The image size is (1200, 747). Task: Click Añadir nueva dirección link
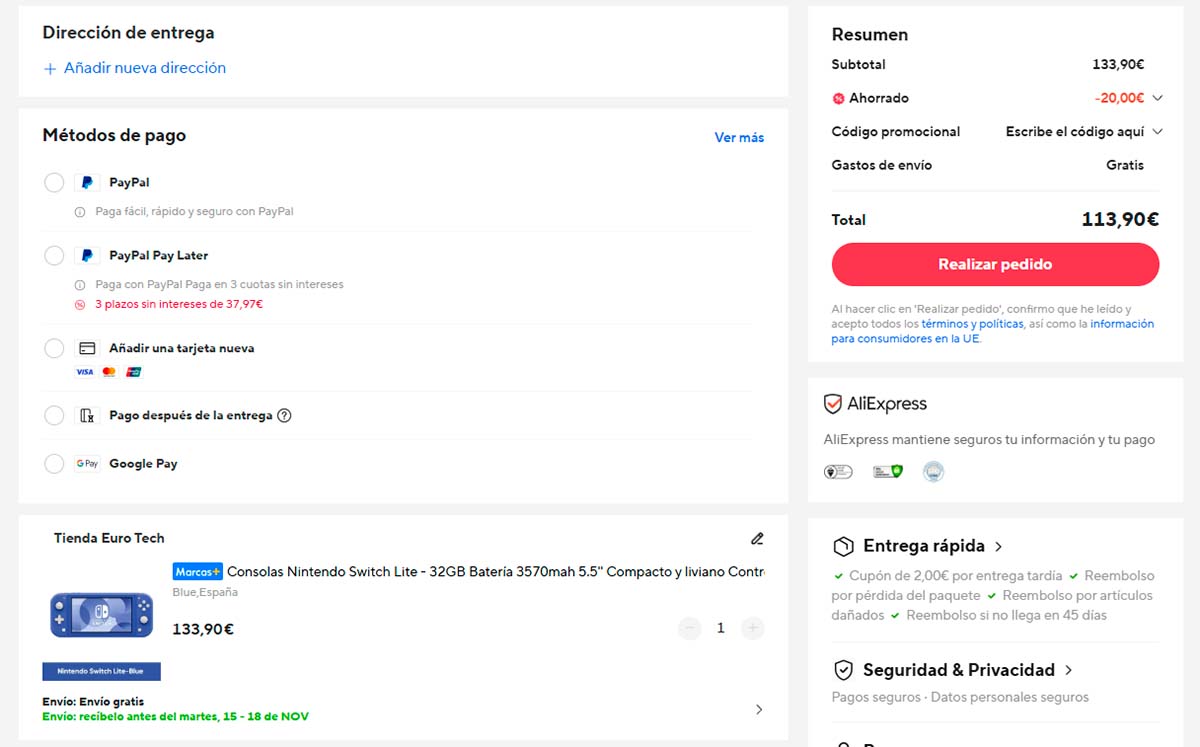coord(135,68)
